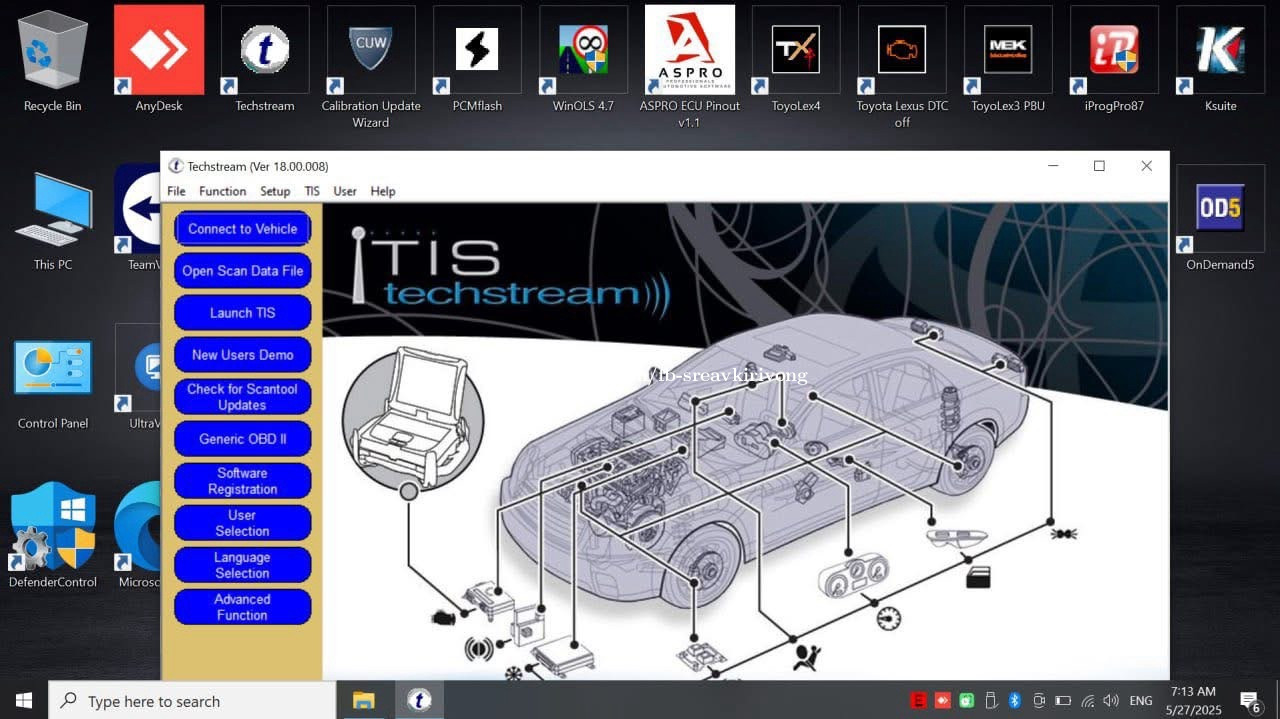The height and width of the screenshot is (719, 1280).
Task: Click the taskbar search box
Action: tap(192, 701)
